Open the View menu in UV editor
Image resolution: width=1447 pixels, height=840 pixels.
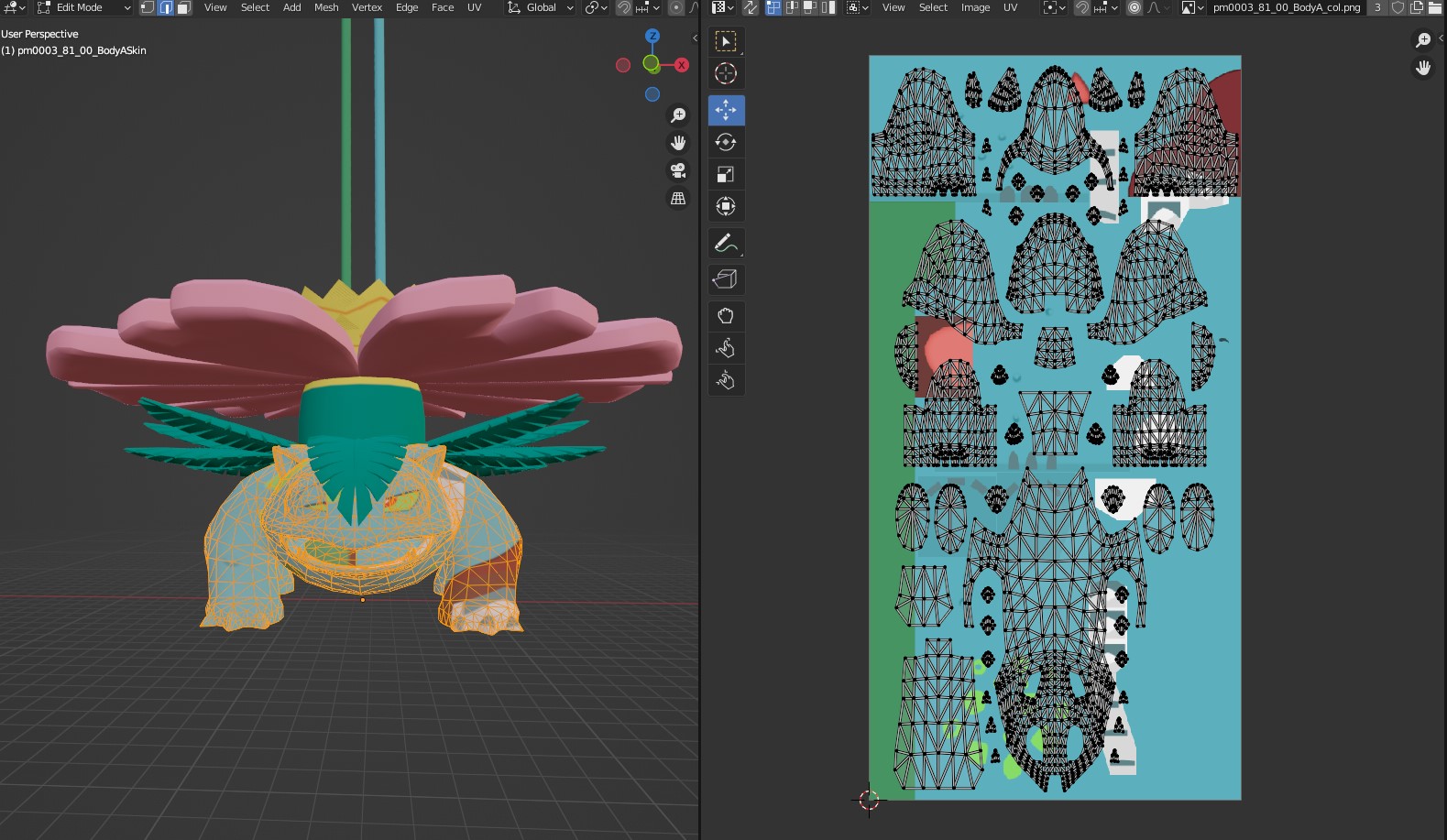pos(893,7)
